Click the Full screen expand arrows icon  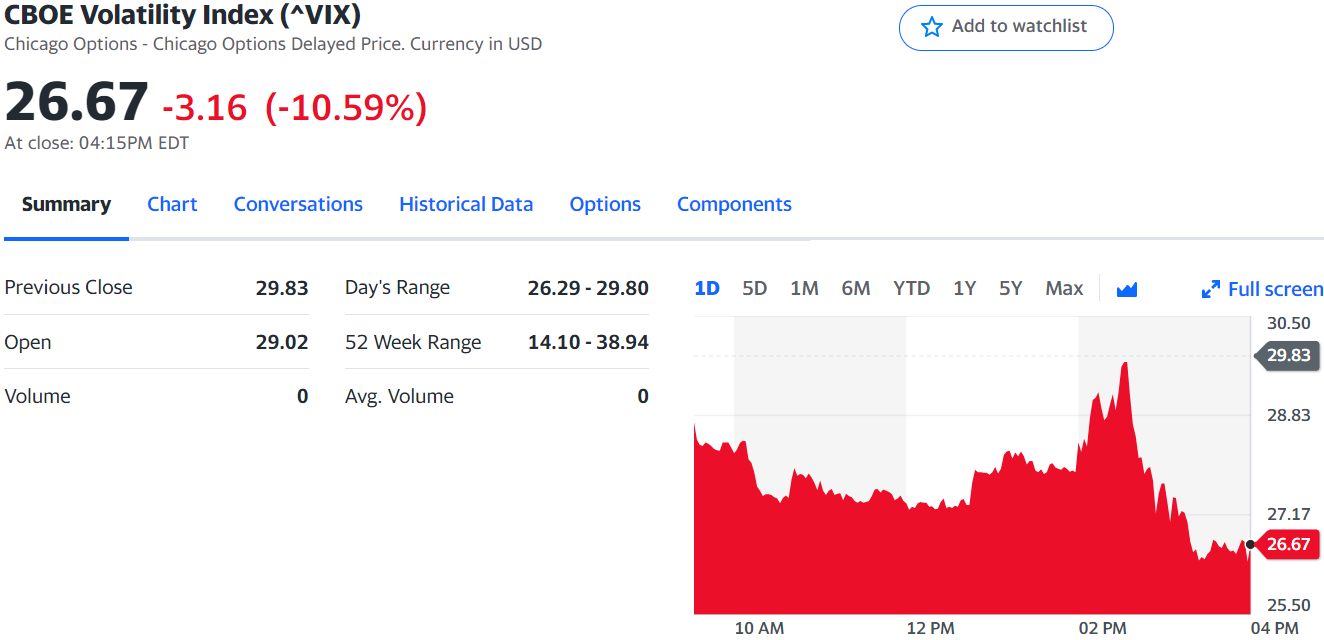1210,289
